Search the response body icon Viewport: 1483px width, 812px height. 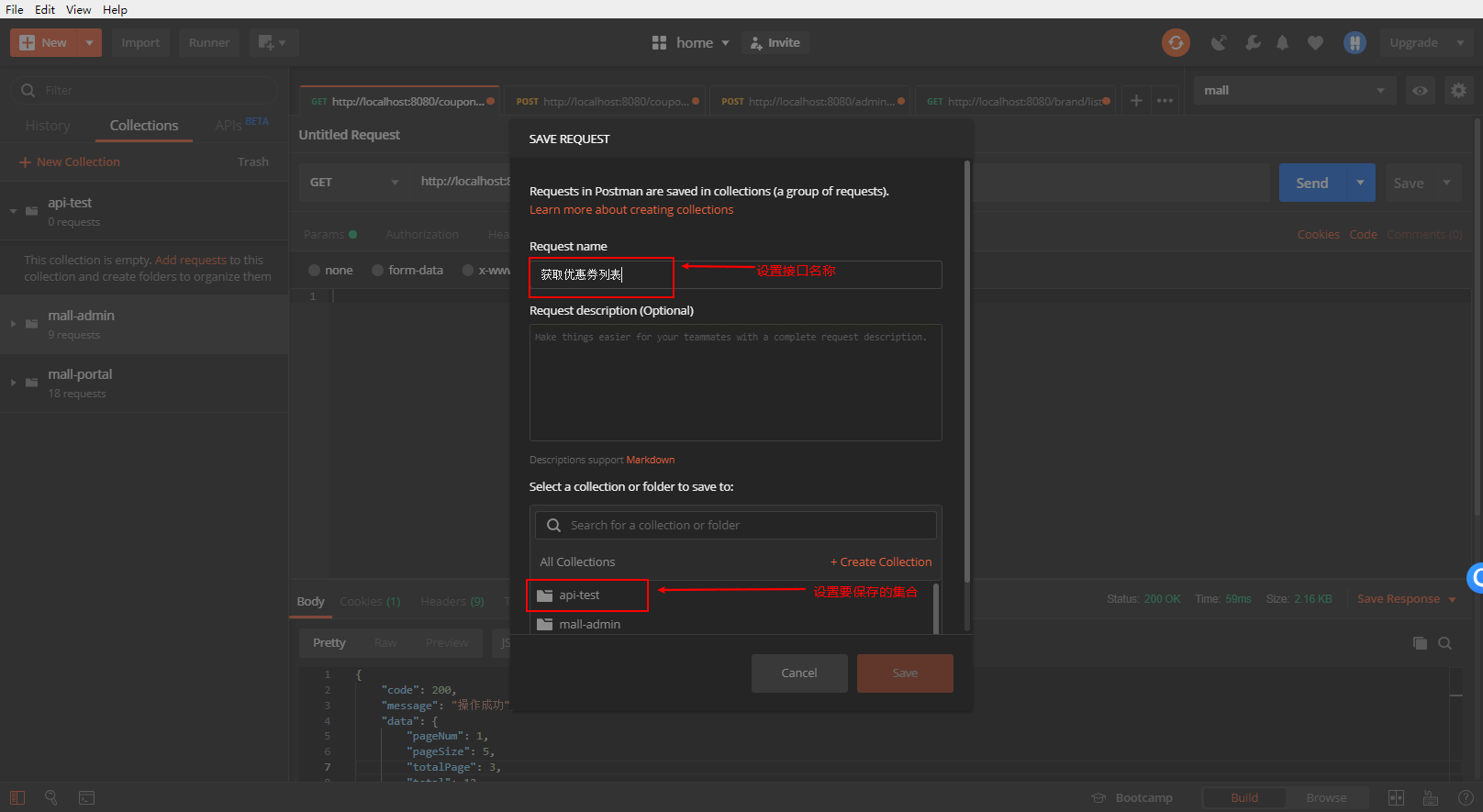[1444, 643]
